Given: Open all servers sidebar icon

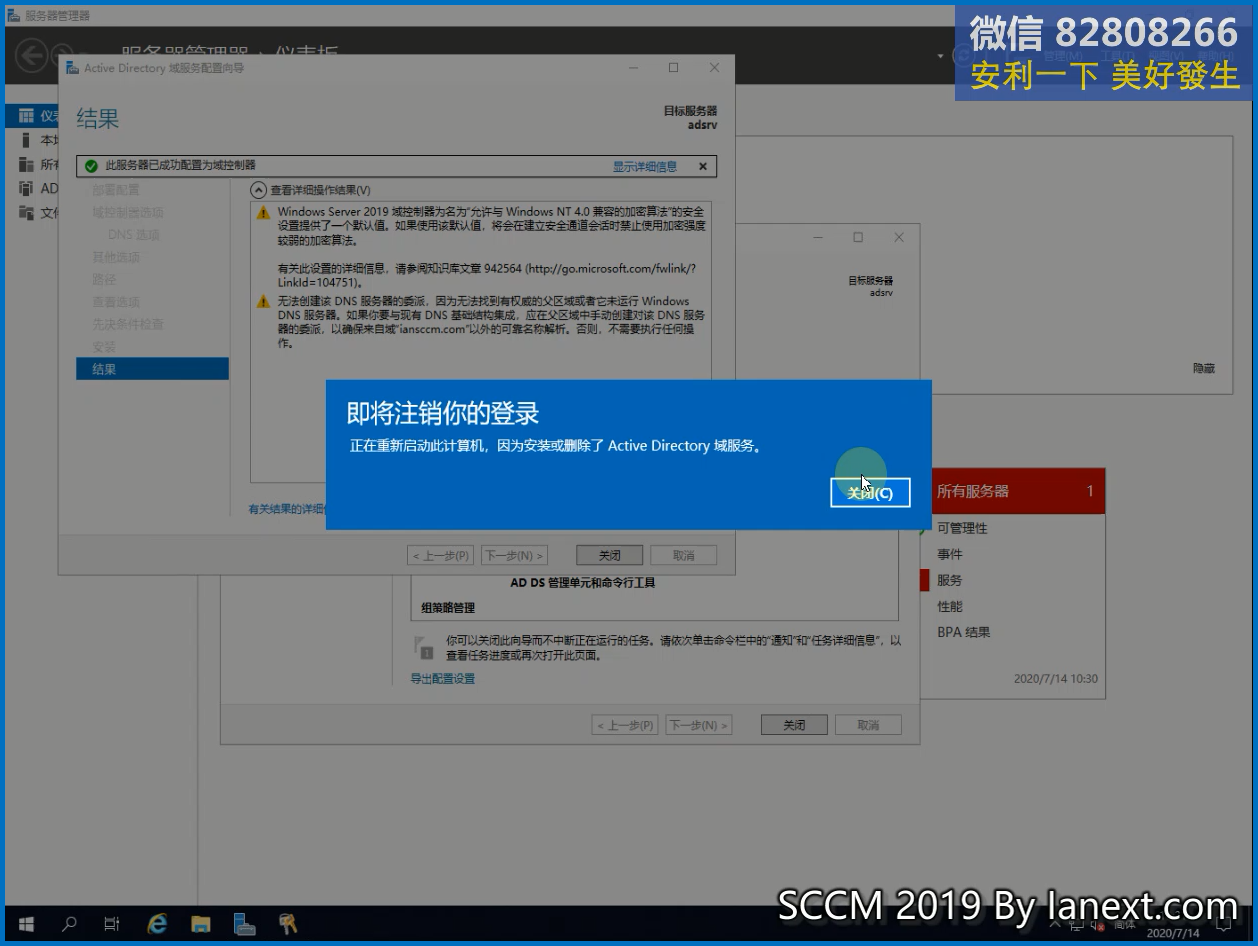Looking at the screenshot, I should point(26,164).
